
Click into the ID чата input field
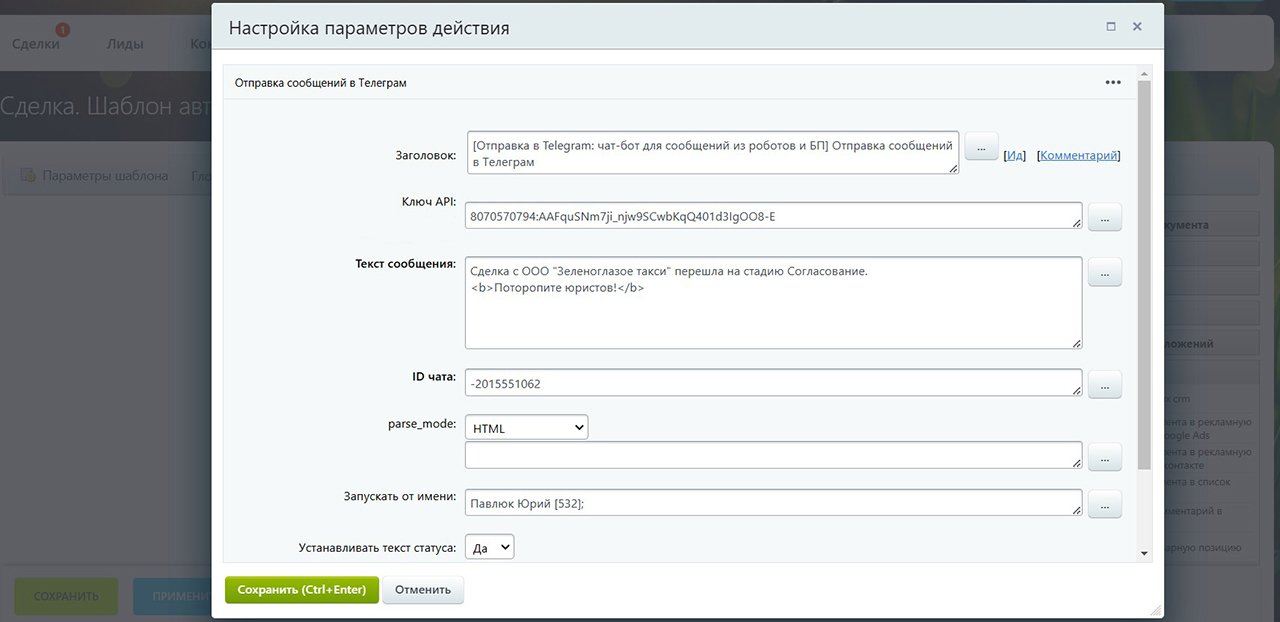click(772, 383)
